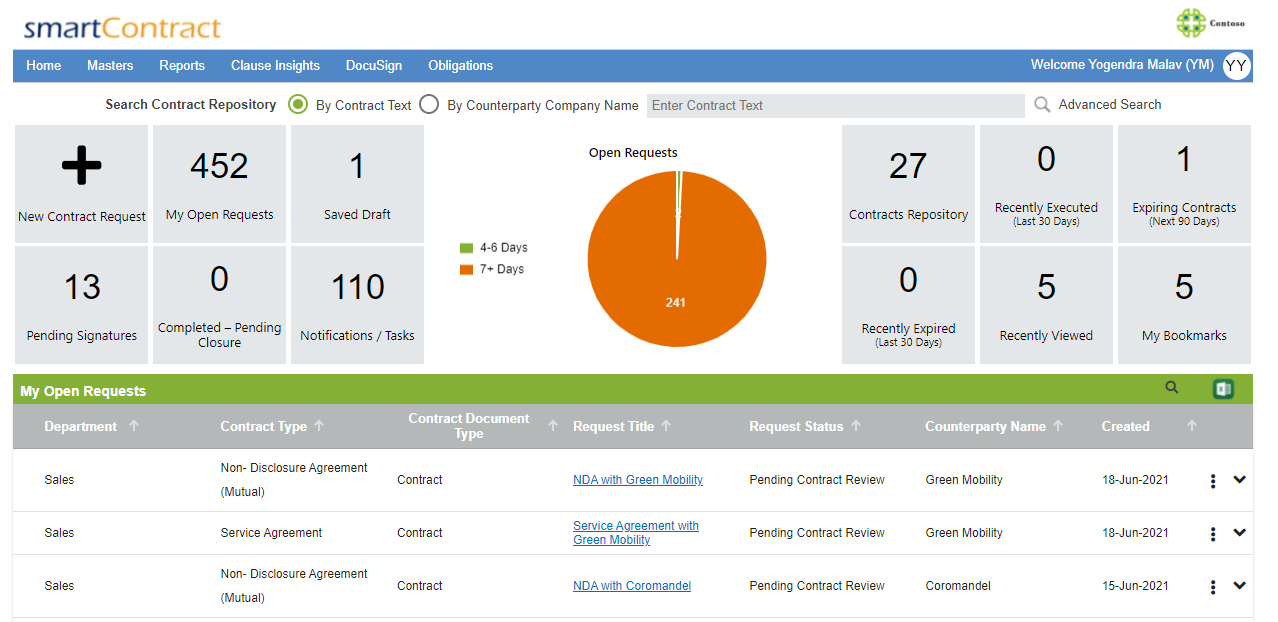
Task: Open Completed – Pending Closure tile
Action: (220, 305)
